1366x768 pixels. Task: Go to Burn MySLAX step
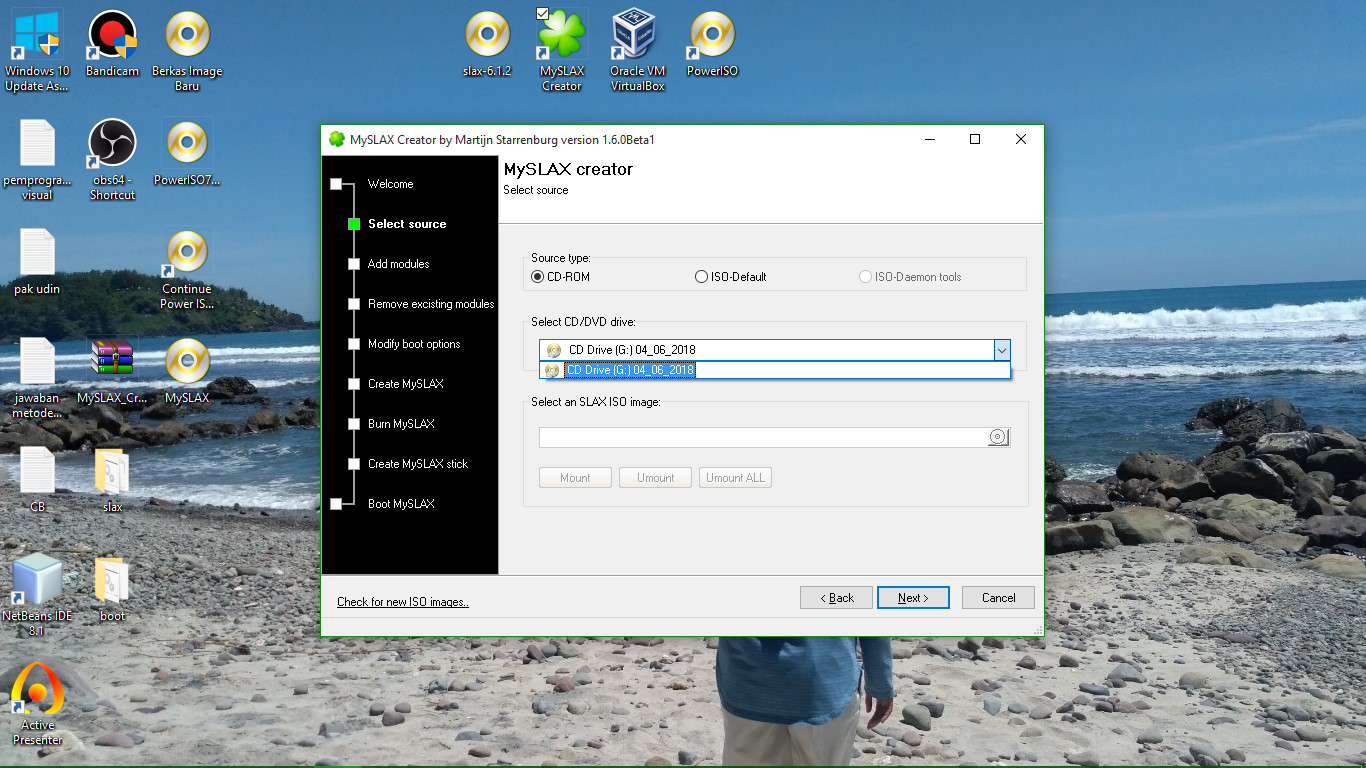tap(401, 424)
